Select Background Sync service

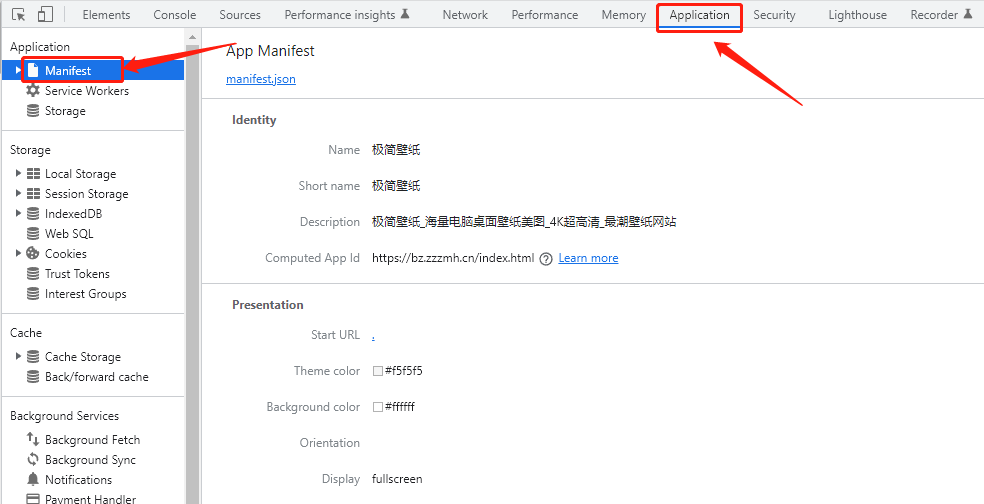pos(90,460)
